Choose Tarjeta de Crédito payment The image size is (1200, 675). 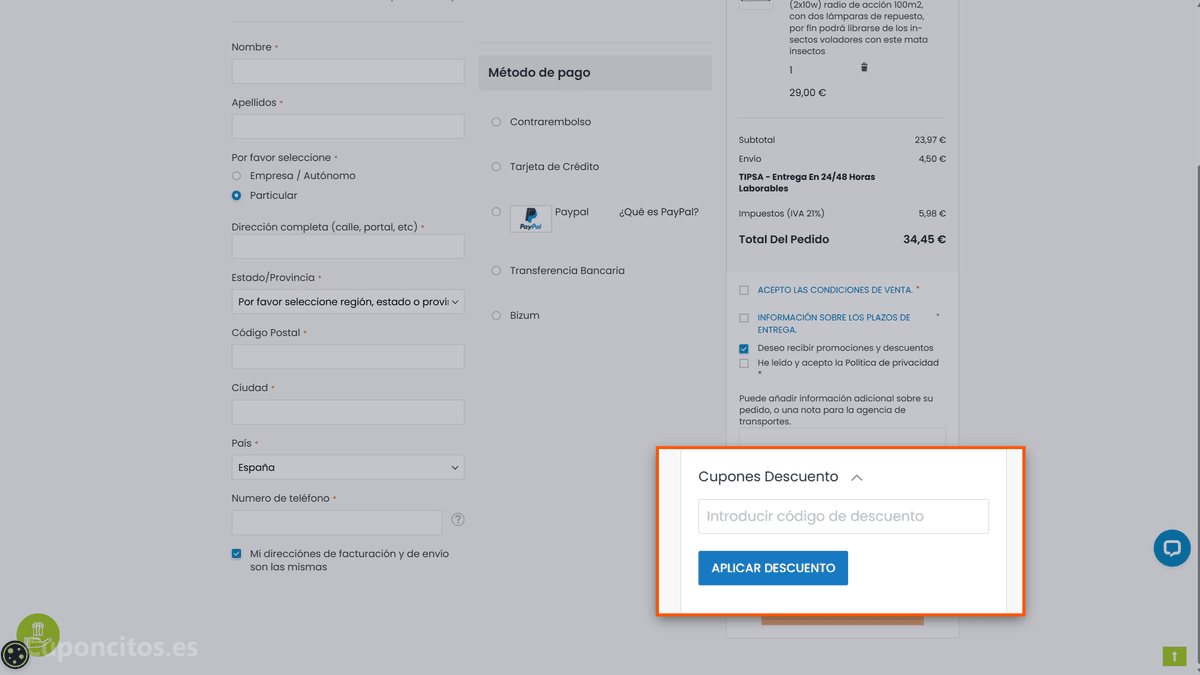pyautogui.click(x=496, y=167)
